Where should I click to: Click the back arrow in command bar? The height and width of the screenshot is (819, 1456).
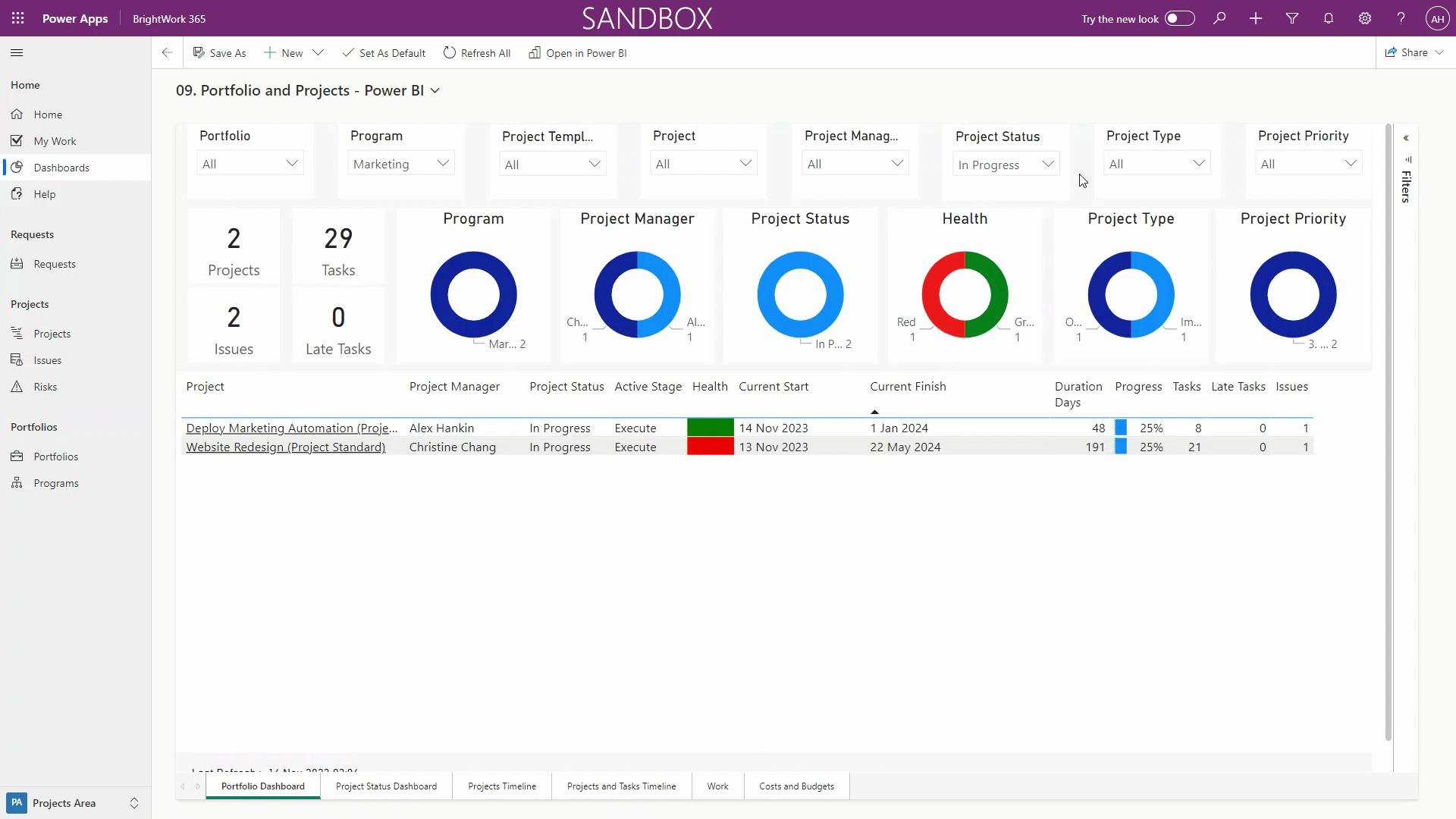coord(167,52)
